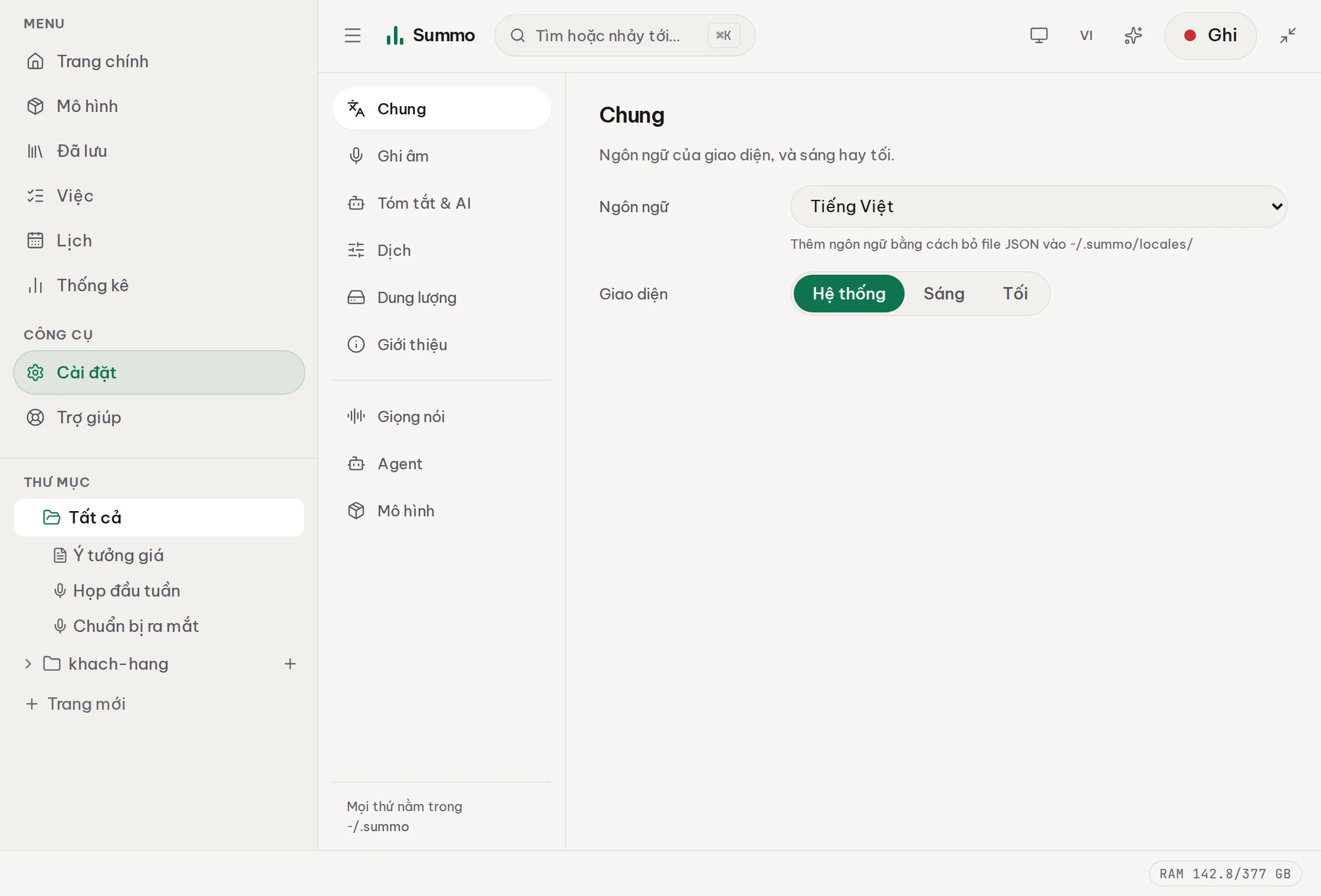1321x896 pixels.
Task: Open the AI sparkles icon in top bar
Action: (1133, 35)
